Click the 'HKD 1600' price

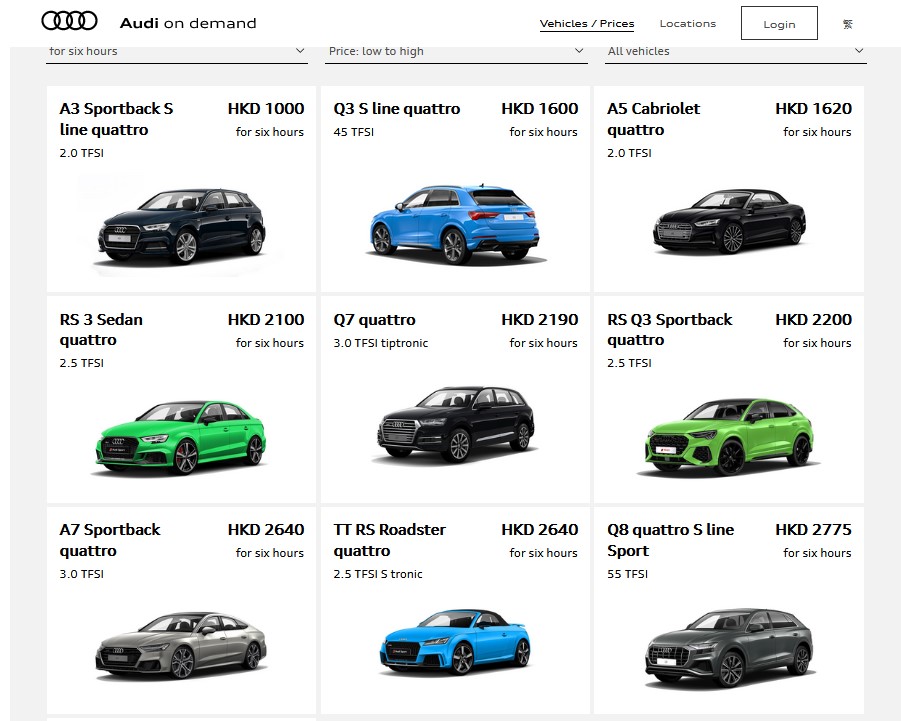[540, 109]
